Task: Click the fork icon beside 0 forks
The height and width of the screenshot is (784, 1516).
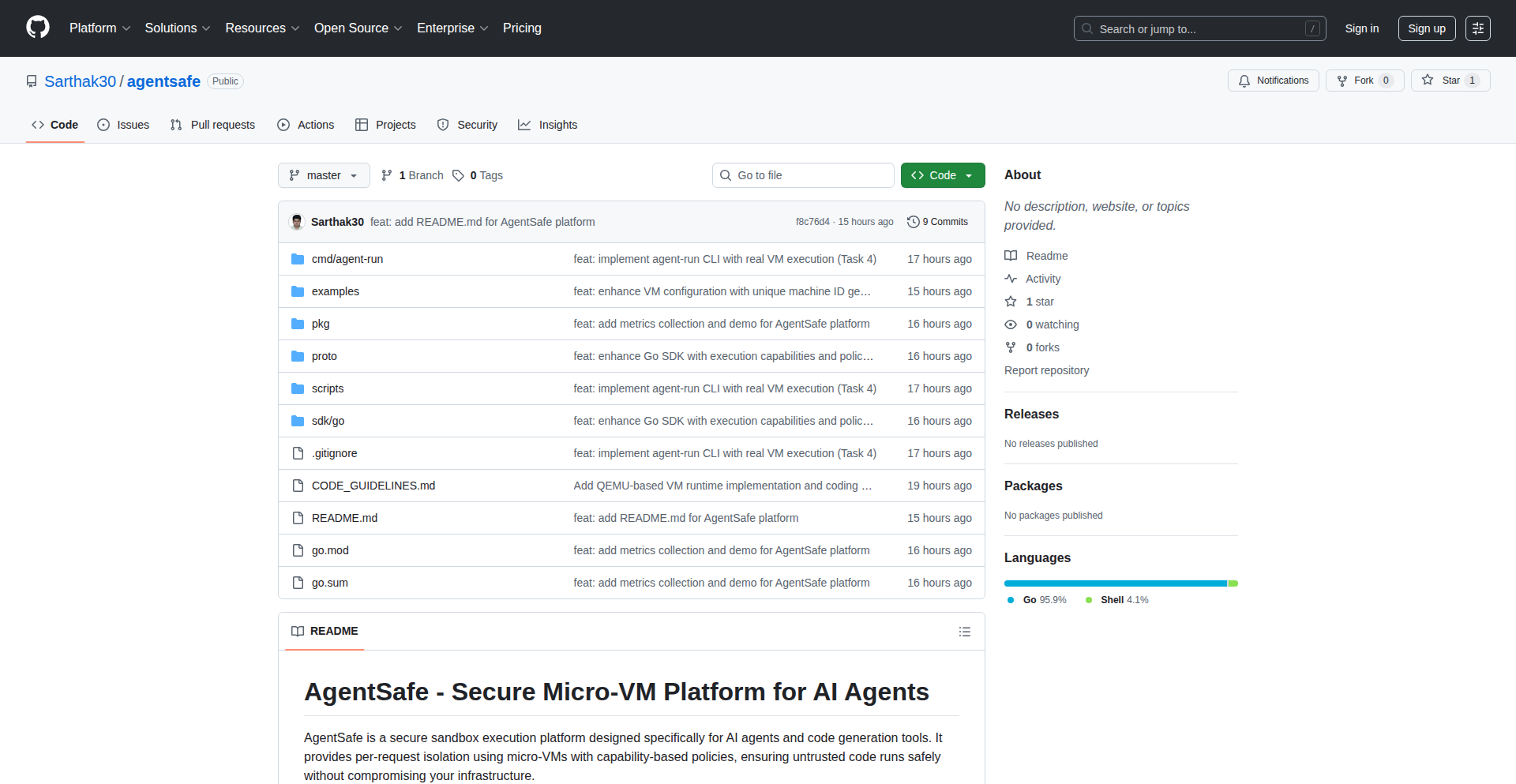Action: tap(1011, 347)
